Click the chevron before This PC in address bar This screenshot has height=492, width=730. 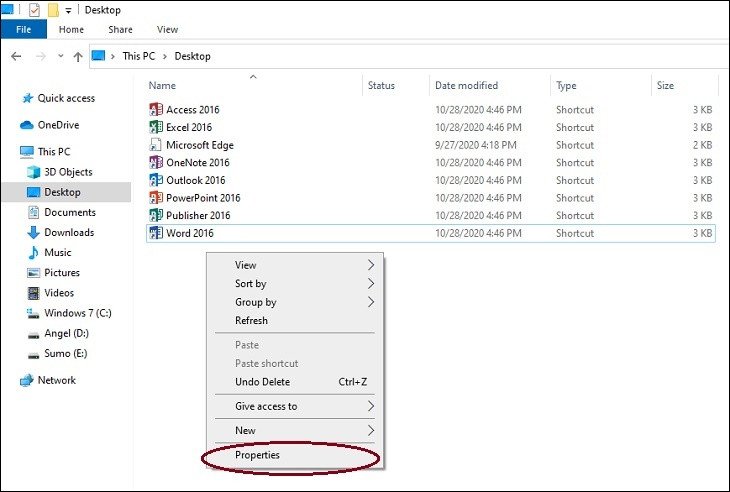pyautogui.click(x=112, y=56)
